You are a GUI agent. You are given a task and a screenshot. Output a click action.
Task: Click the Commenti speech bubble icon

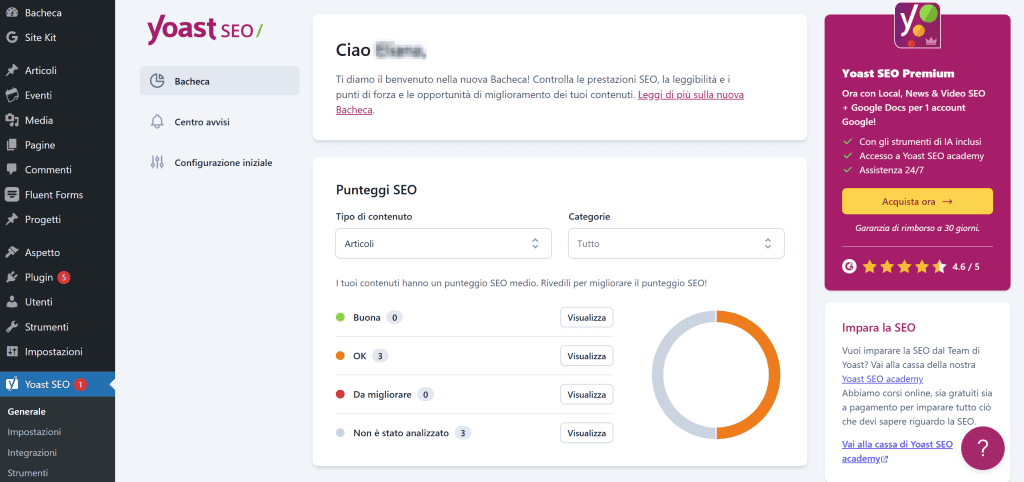point(11,170)
